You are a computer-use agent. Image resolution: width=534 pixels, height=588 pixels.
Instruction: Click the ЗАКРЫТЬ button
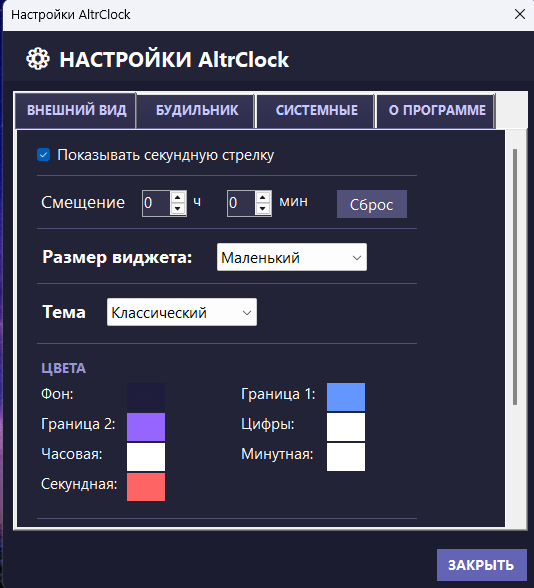click(x=482, y=565)
